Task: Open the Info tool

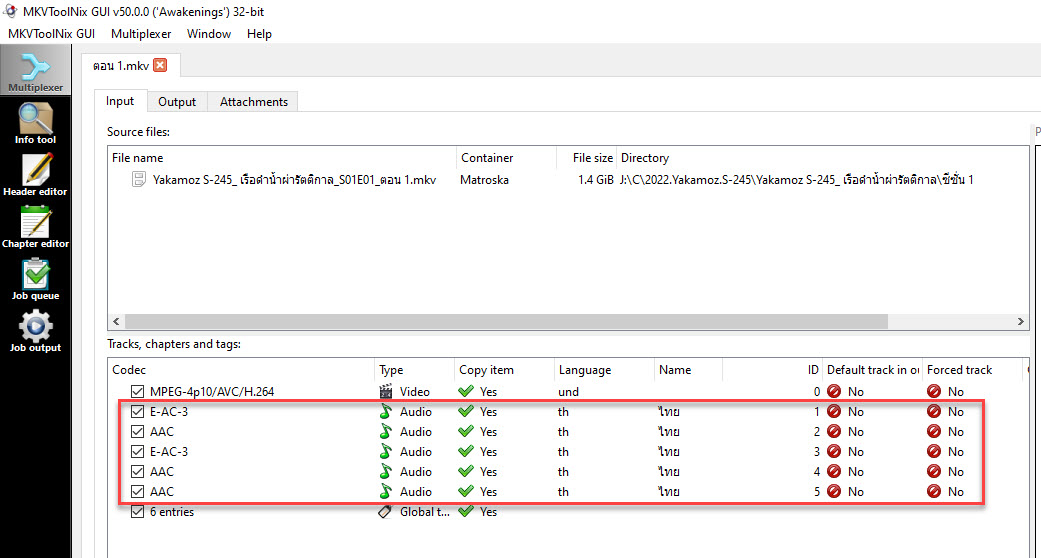Action: 35,123
